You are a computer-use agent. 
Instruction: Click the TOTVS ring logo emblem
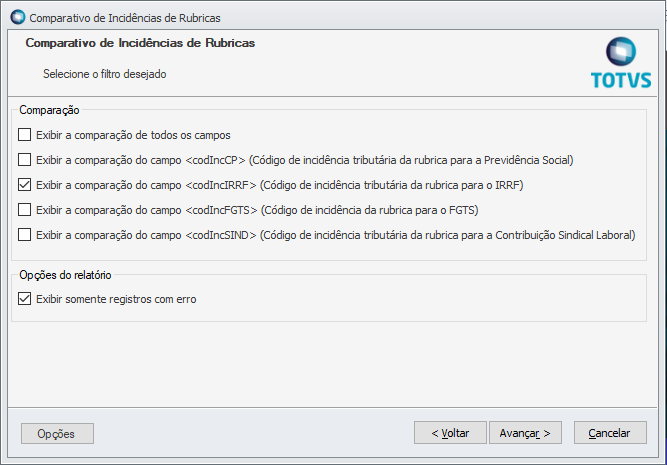coord(621,52)
